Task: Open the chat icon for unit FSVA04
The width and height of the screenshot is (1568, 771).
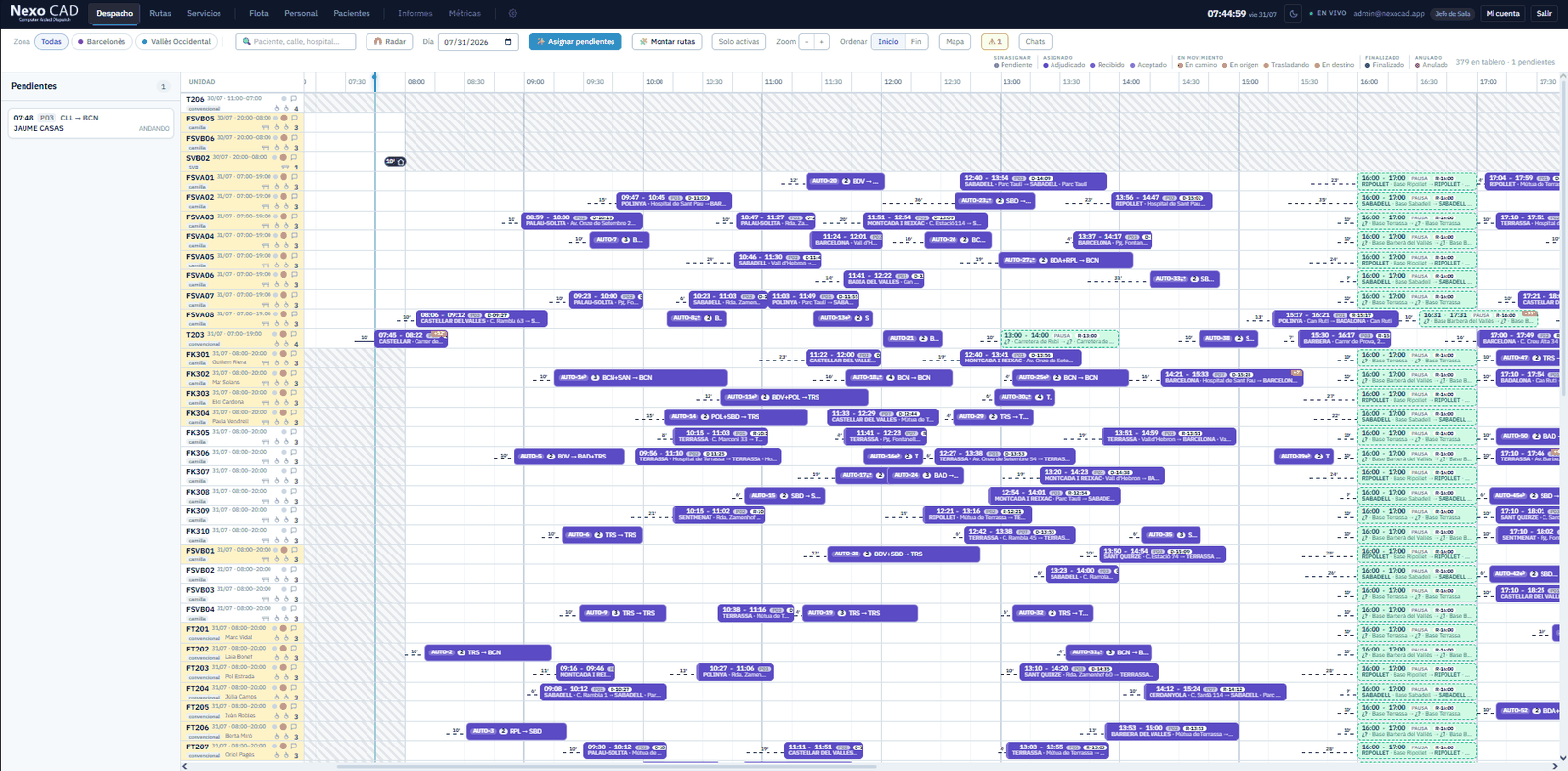Action: pos(293,236)
